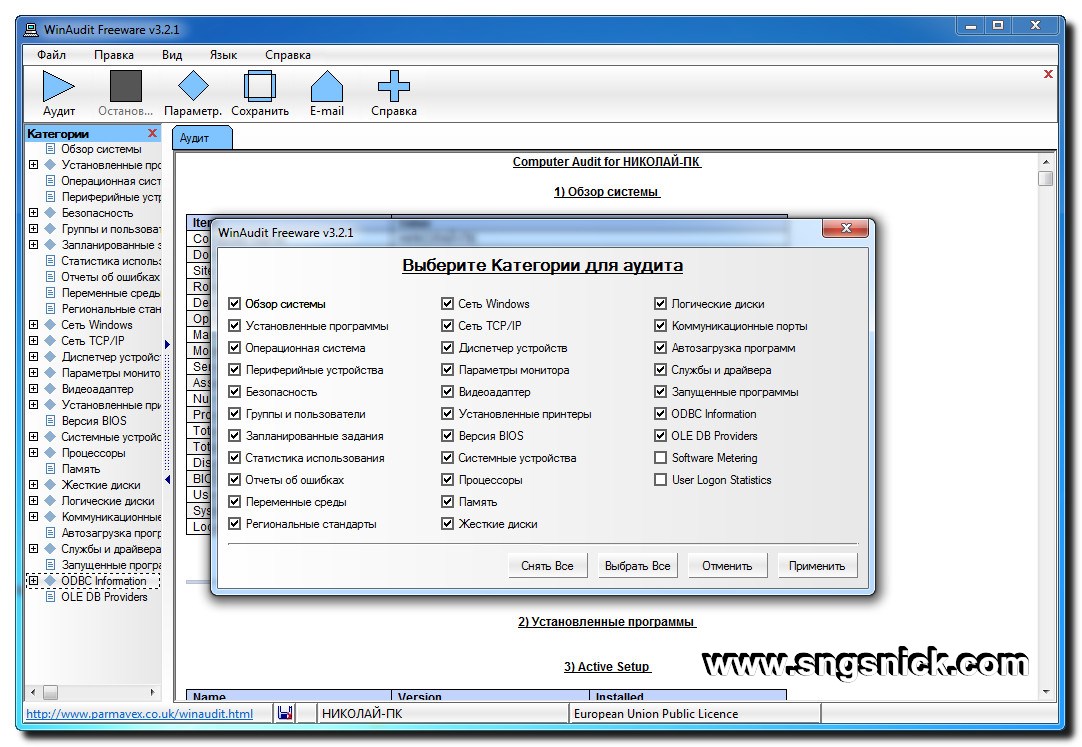1082x747 pixels.
Task: Uncheck the Видеоадаптер checkbox
Action: click(x=447, y=392)
